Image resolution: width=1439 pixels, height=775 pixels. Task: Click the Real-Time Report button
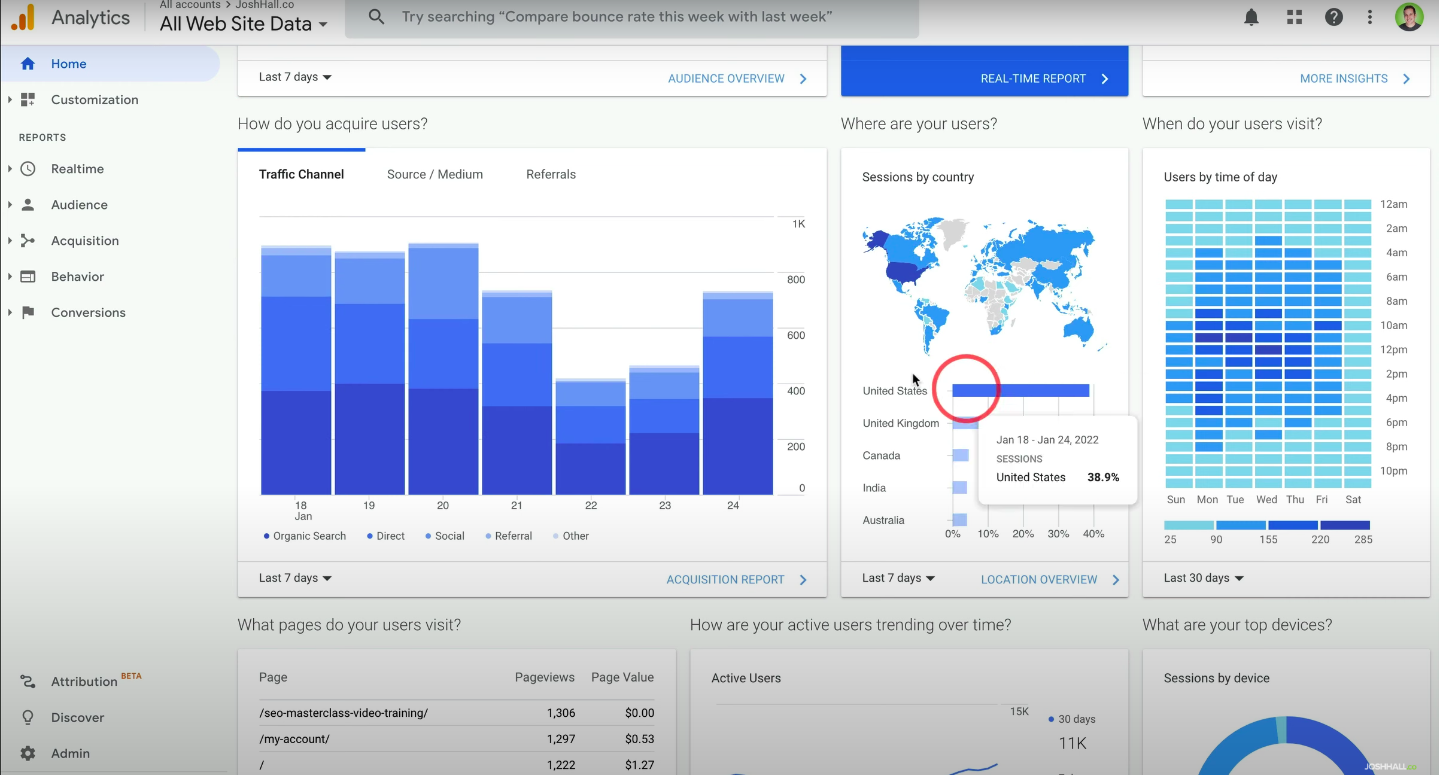pyautogui.click(x=1044, y=78)
